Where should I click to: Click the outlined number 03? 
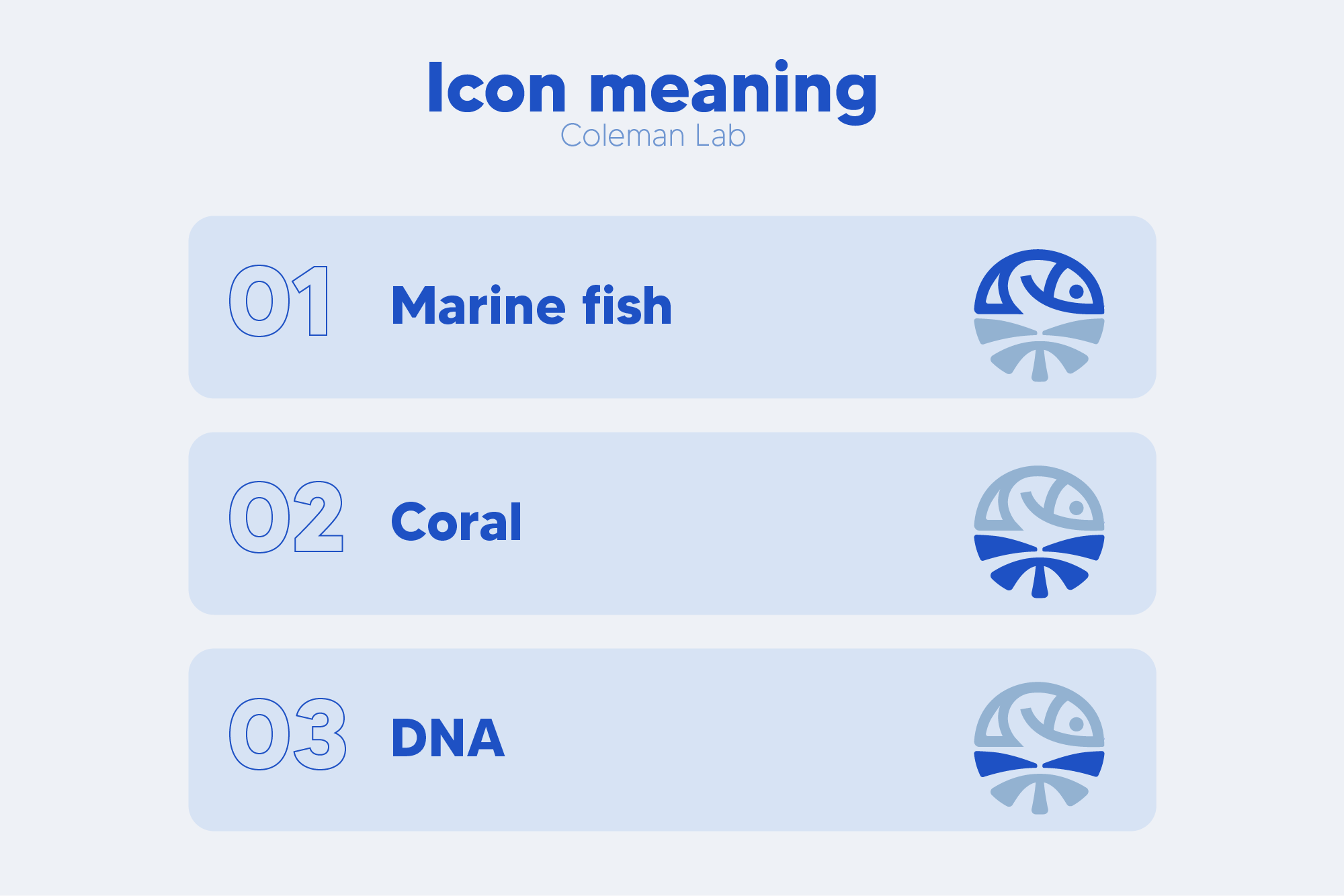point(288,733)
